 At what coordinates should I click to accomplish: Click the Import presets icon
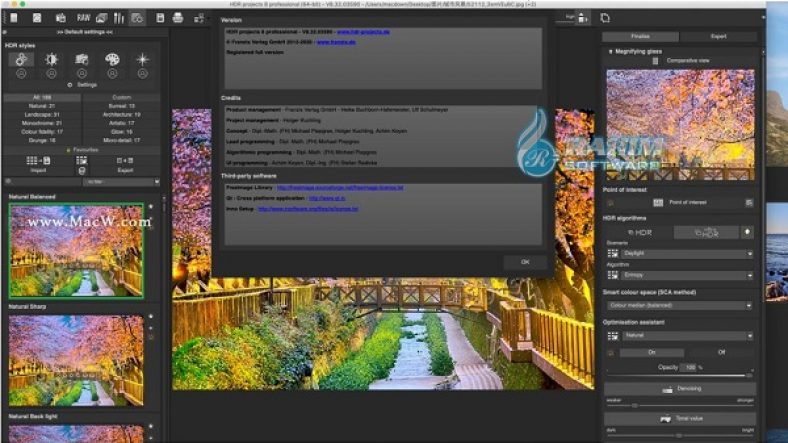(x=38, y=161)
